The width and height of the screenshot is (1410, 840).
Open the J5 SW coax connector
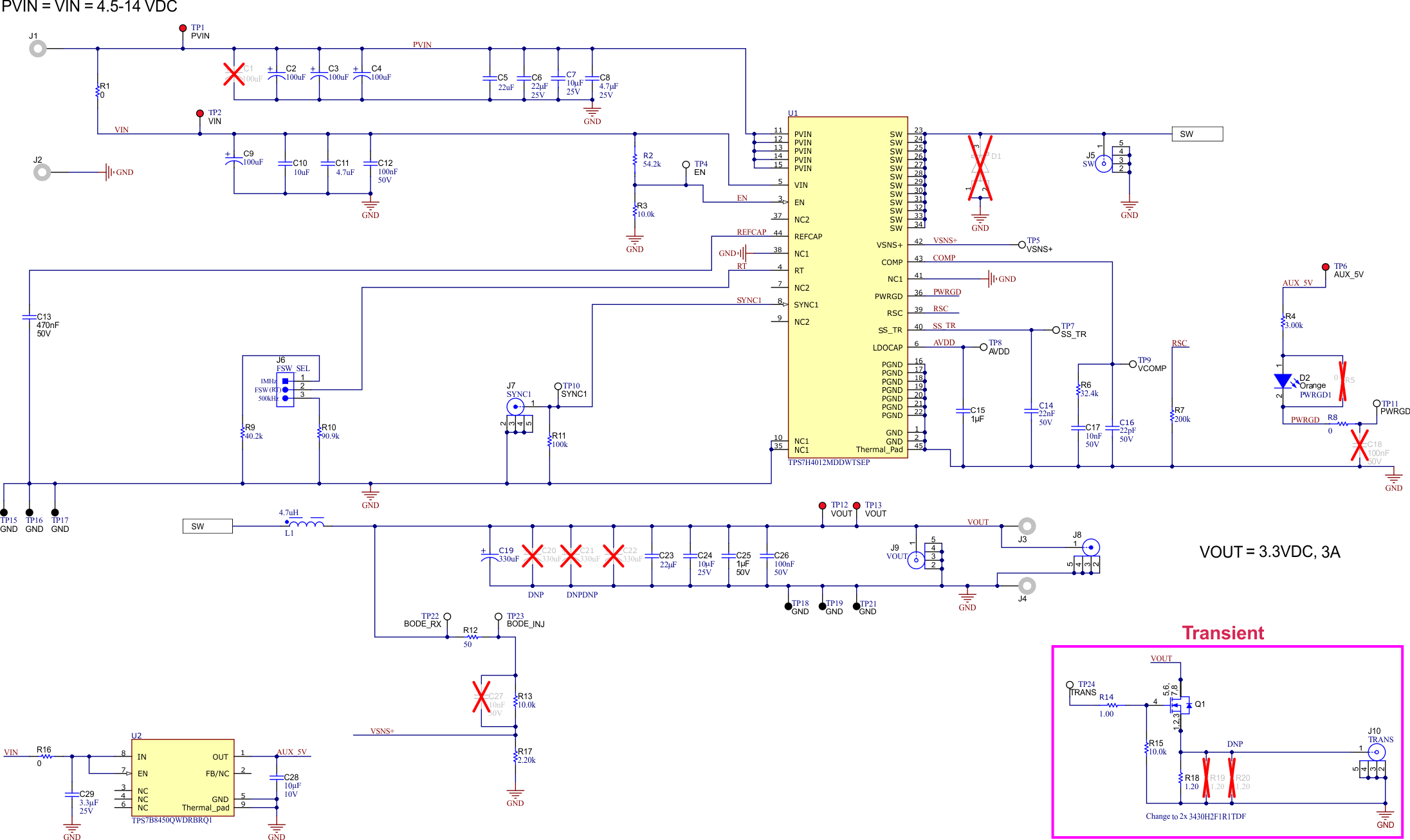(x=1103, y=163)
